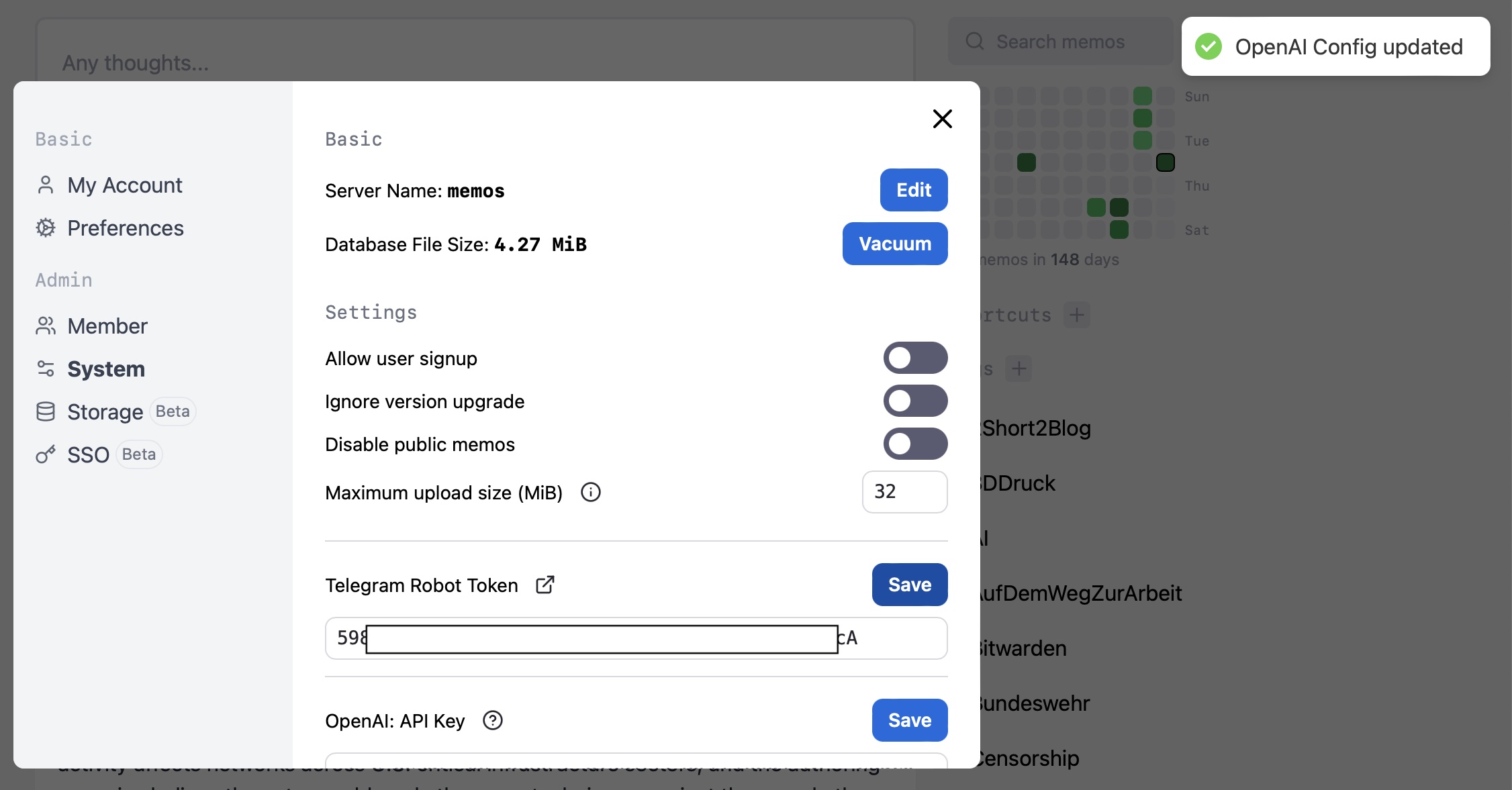Toggle Ignore version upgrade switch
The width and height of the screenshot is (1512, 790).
[x=914, y=401]
